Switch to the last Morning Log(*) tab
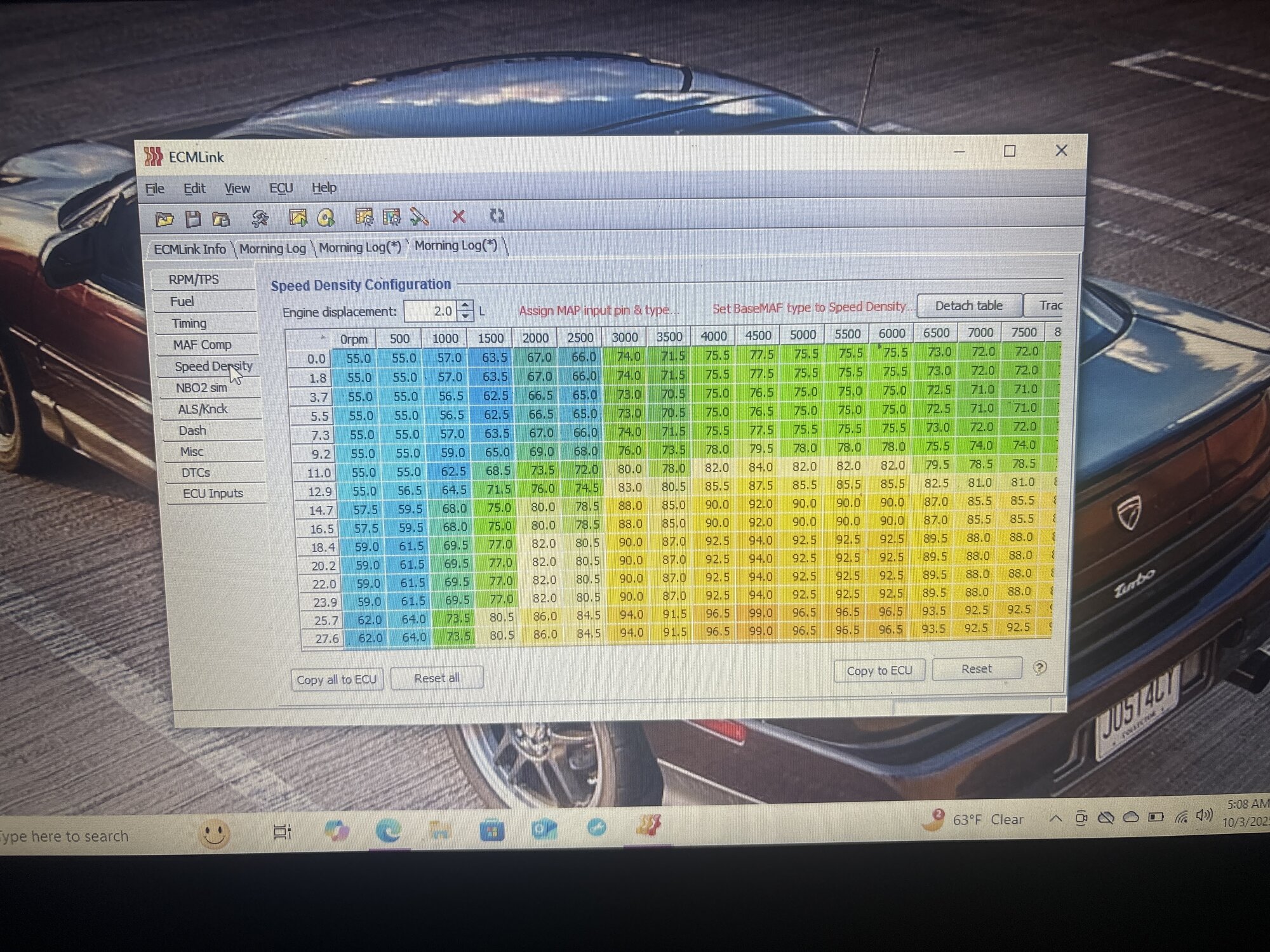Viewport: 1270px width, 952px height. pyautogui.click(x=456, y=246)
